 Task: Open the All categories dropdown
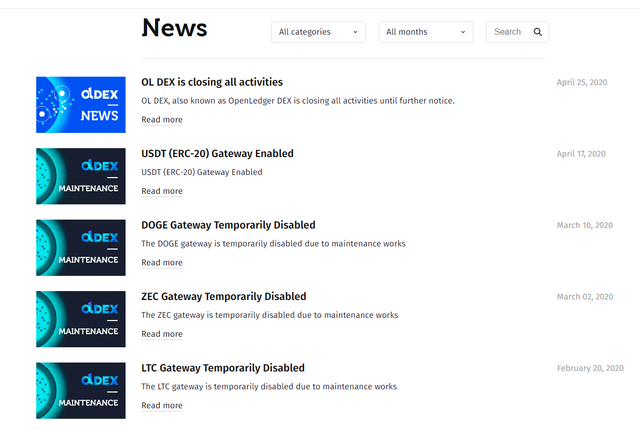[x=318, y=32]
